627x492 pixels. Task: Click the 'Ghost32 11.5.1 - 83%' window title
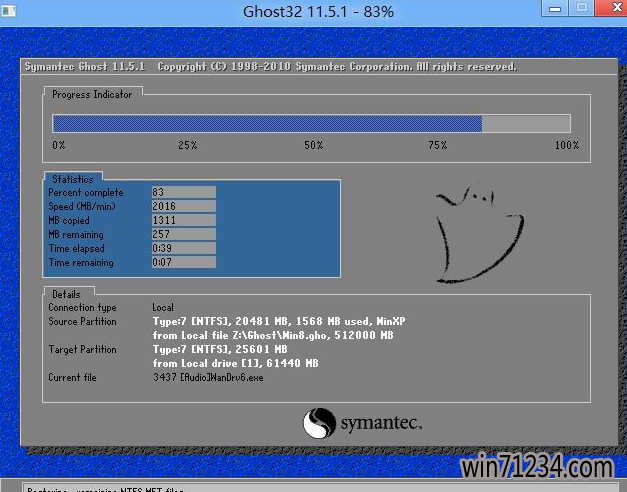click(318, 12)
